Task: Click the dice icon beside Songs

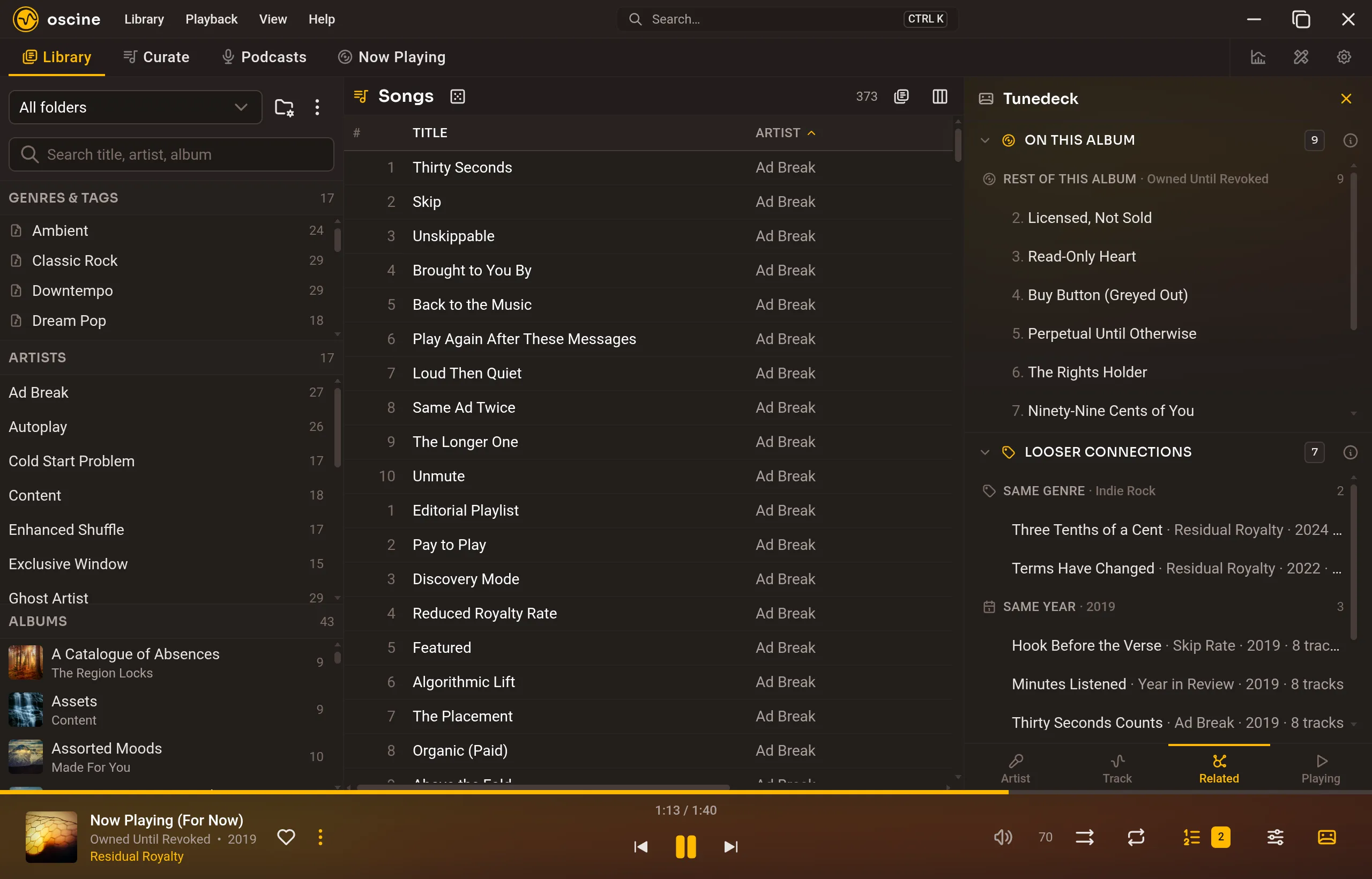Action: click(458, 96)
